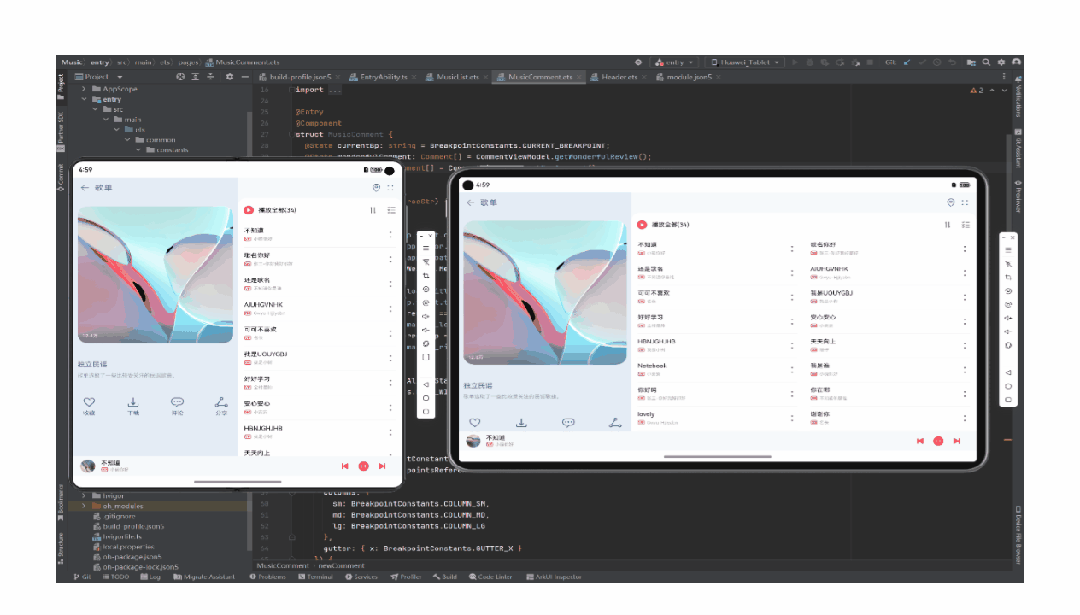Tap the download icon in tablet emulator
1080x615 pixels.
pos(521,422)
